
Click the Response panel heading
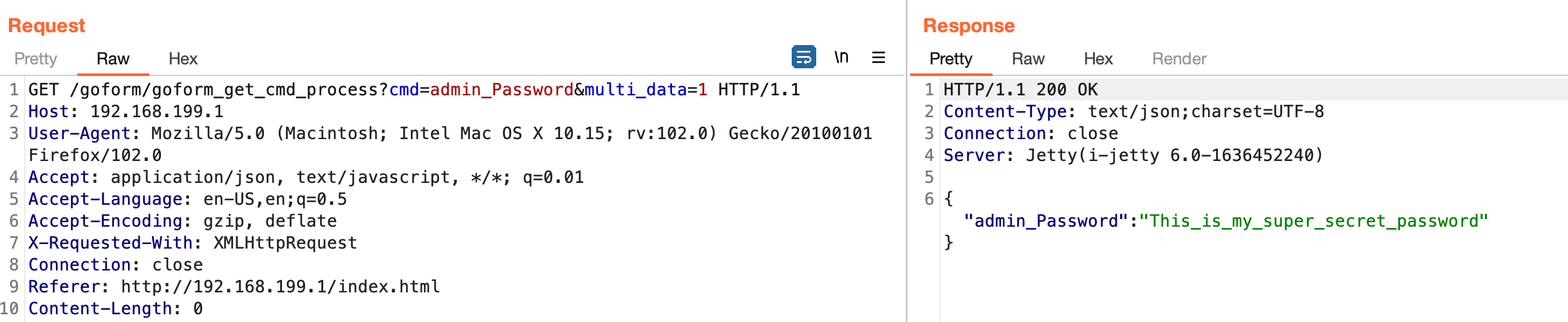(969, 26)
